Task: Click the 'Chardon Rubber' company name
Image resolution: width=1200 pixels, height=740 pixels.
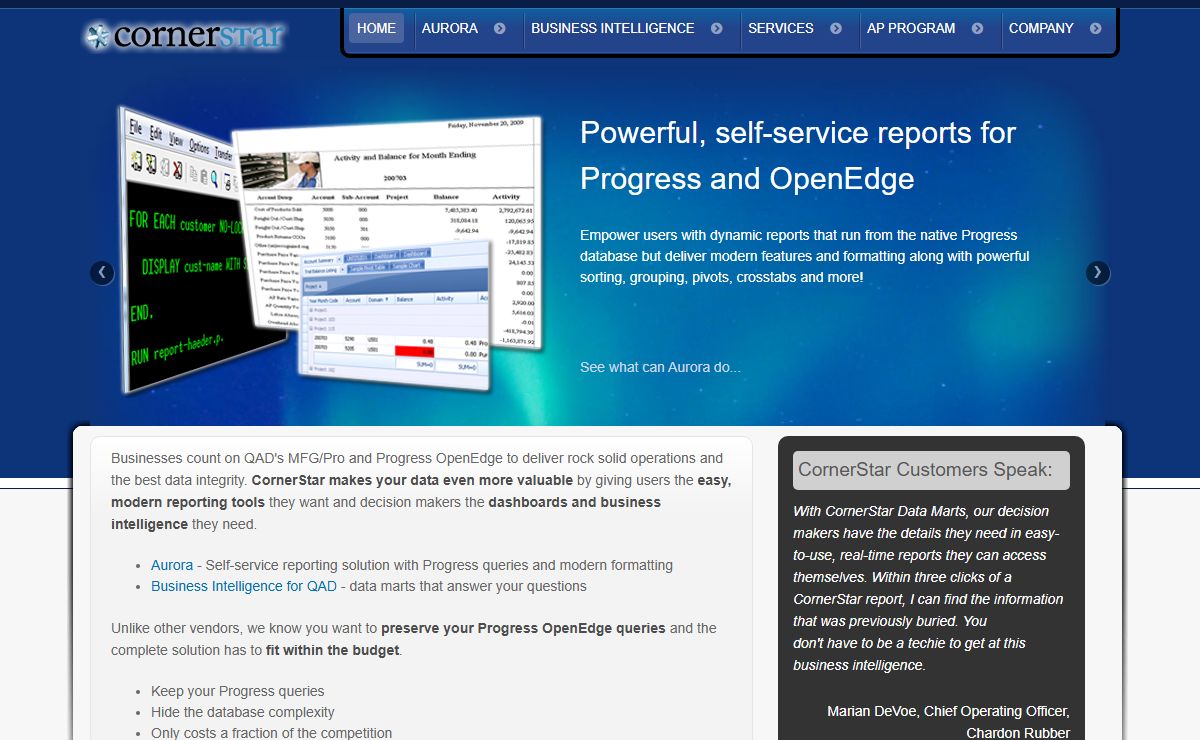Action: pos(1018,733)
